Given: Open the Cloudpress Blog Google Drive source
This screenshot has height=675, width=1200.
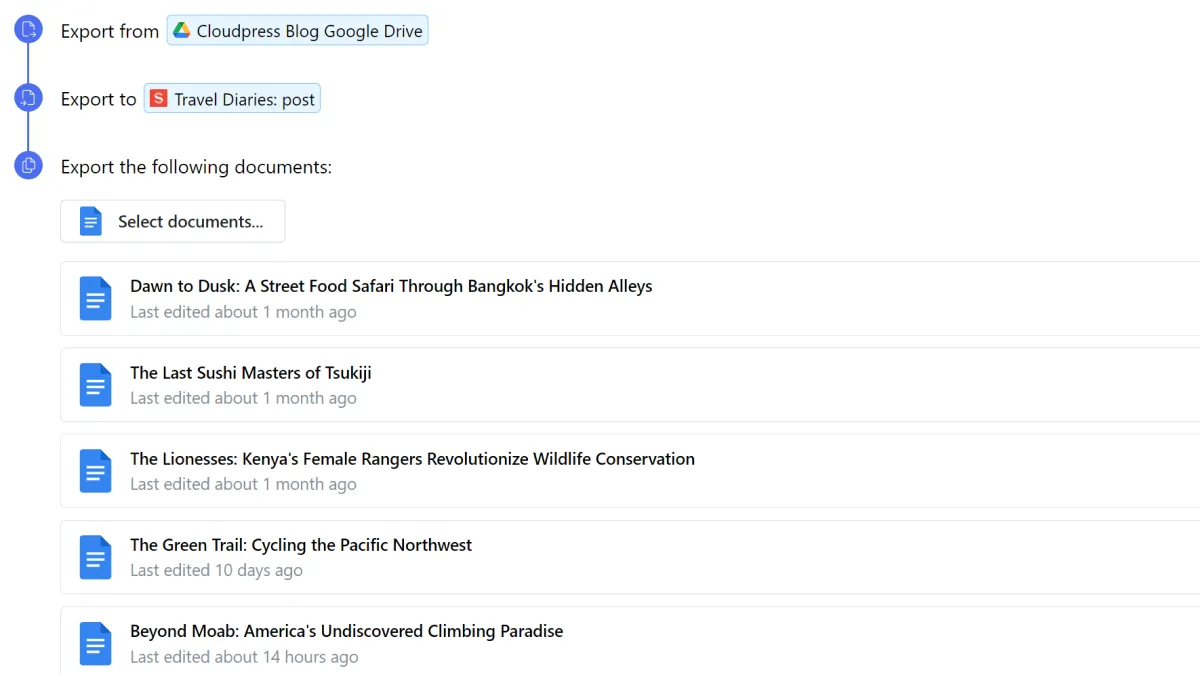Looking at the screenshot, I should click(x=297, y=31).
